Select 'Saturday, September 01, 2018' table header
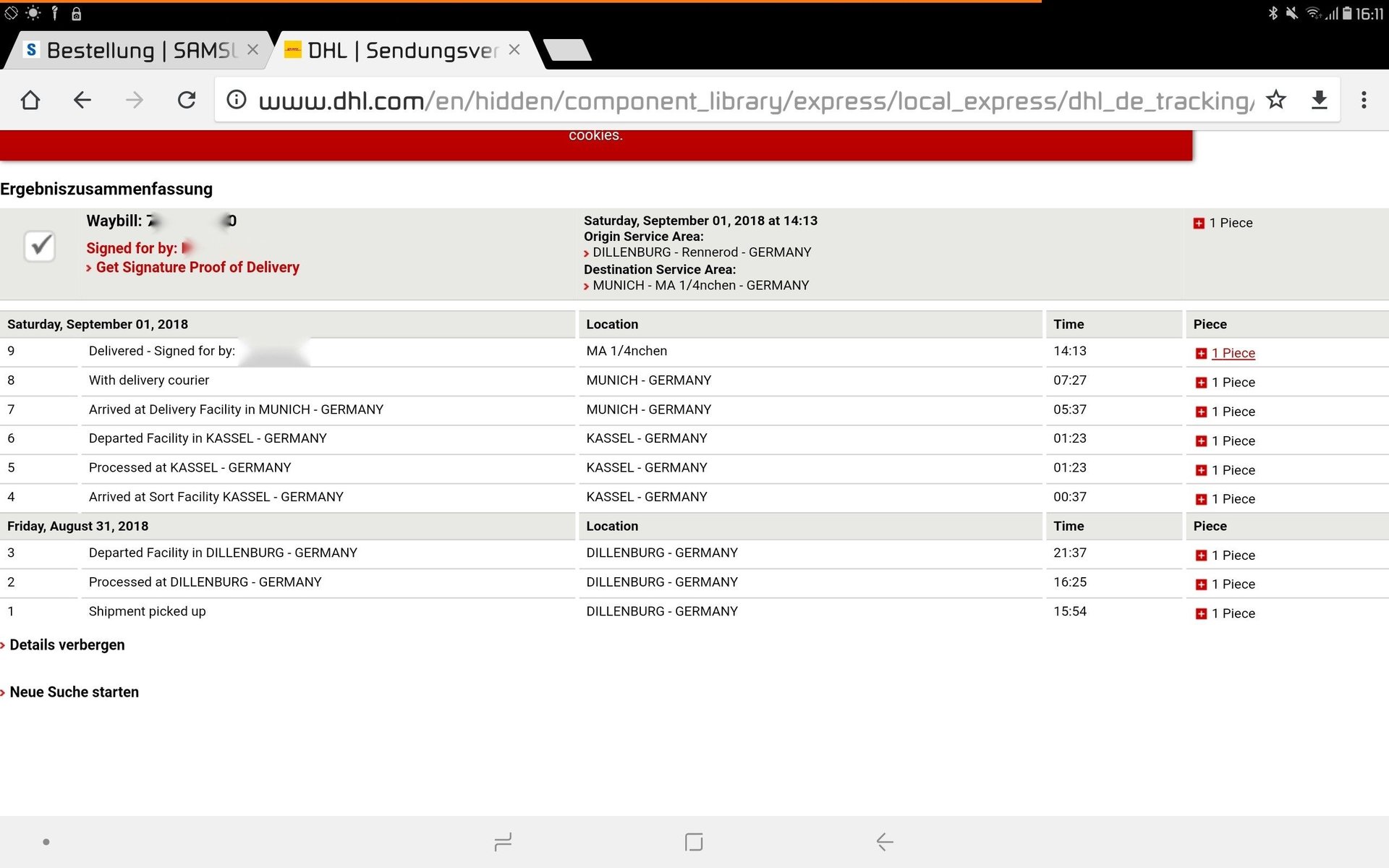 [x=98, y=324]
